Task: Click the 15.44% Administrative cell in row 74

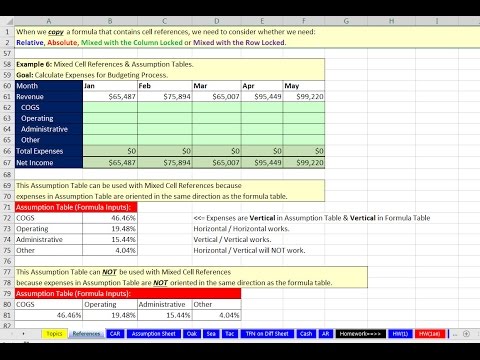Action: (110, 239)
